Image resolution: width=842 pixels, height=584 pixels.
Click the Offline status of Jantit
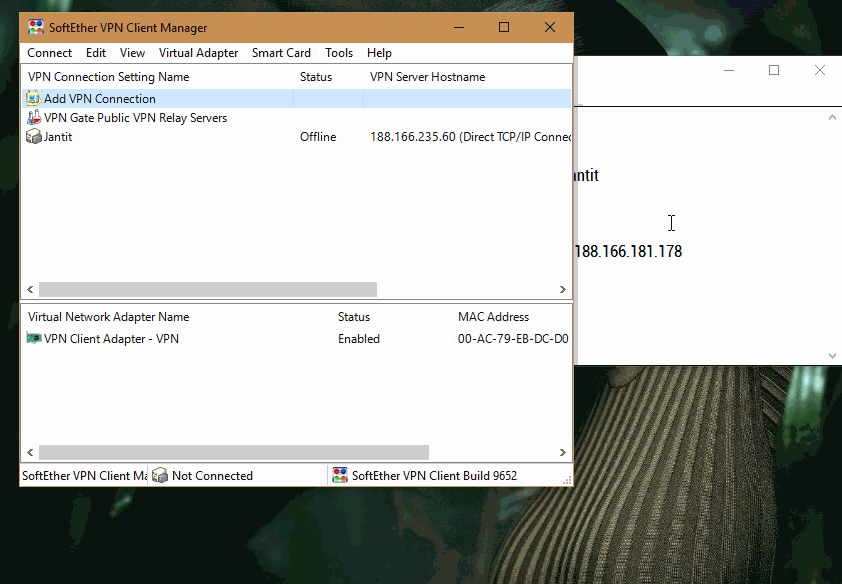click(318, 137)
